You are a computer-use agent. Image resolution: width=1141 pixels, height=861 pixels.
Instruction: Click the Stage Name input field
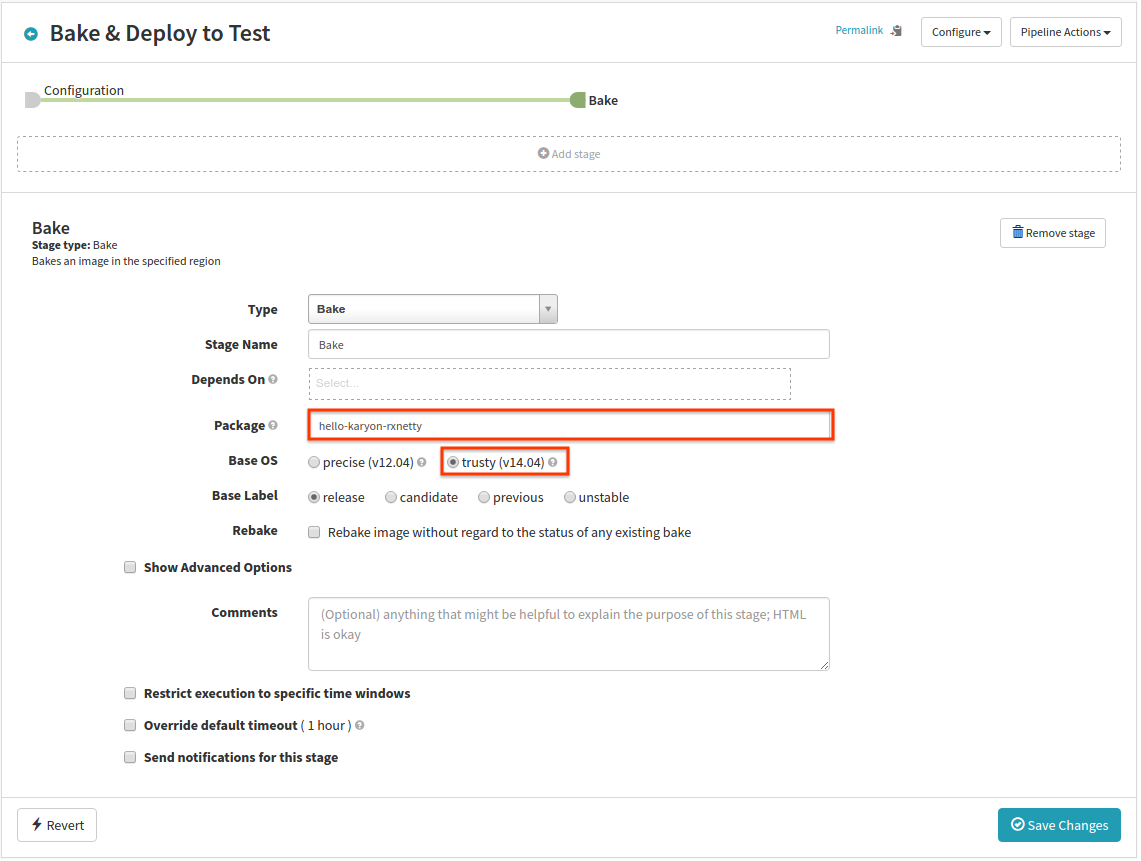point(568,344)
